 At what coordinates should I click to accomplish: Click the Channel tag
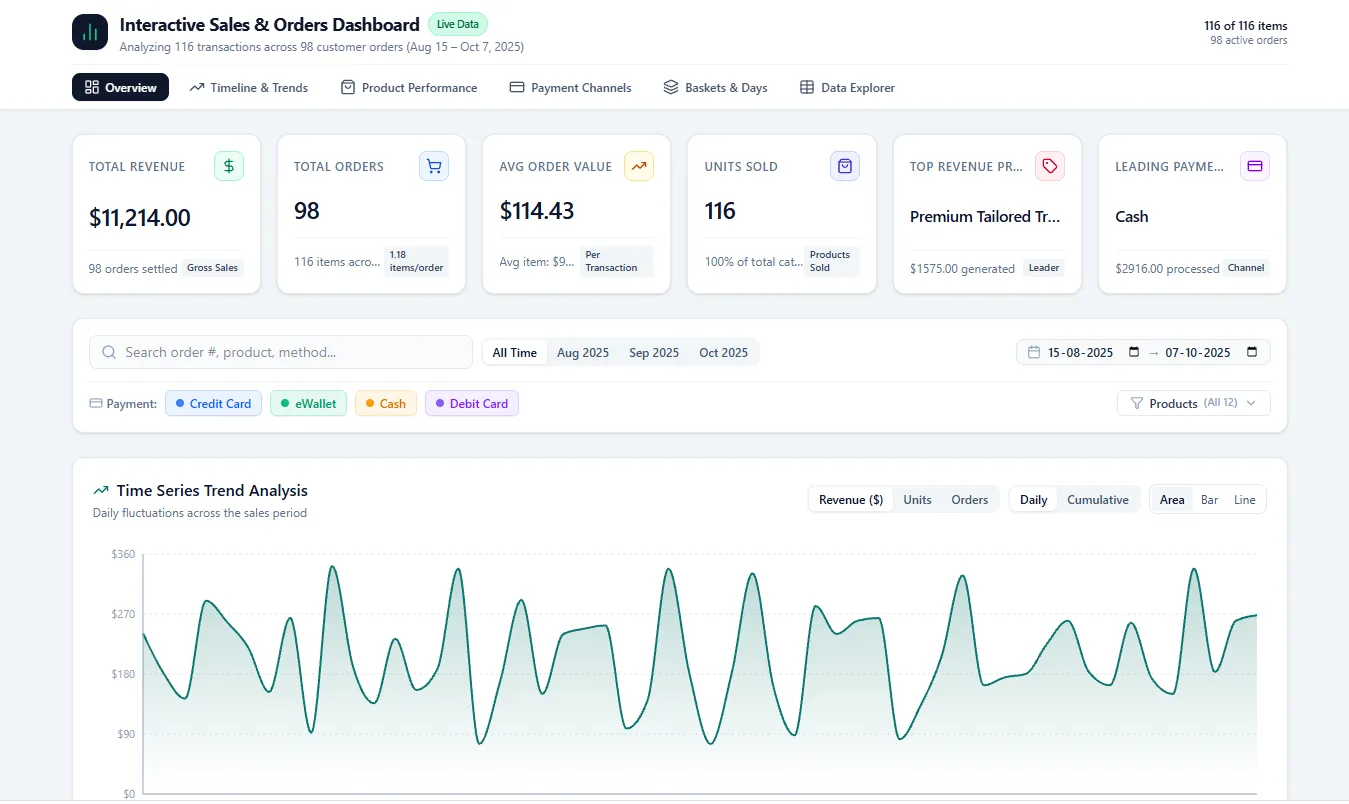click(1247, 268)
